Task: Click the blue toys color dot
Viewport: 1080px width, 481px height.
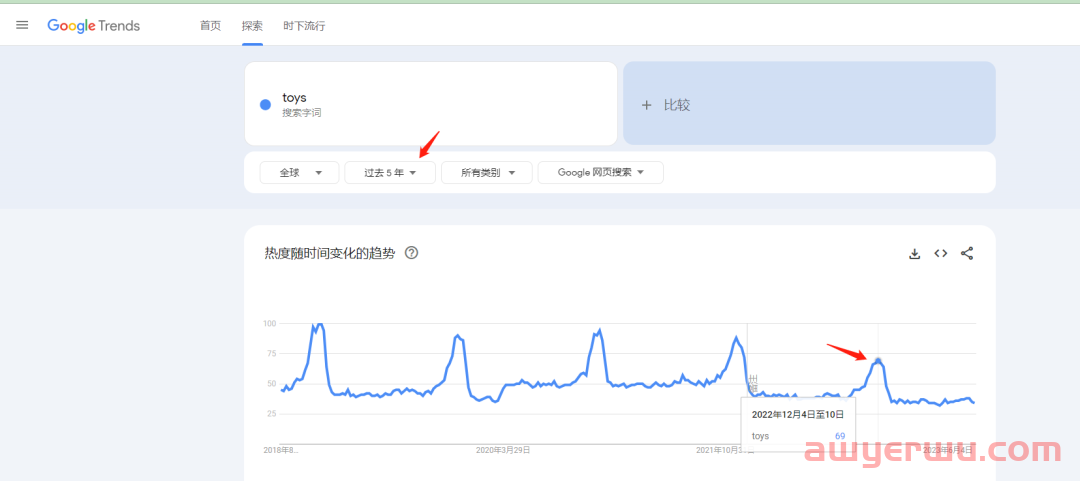Action: click(265, 105)
